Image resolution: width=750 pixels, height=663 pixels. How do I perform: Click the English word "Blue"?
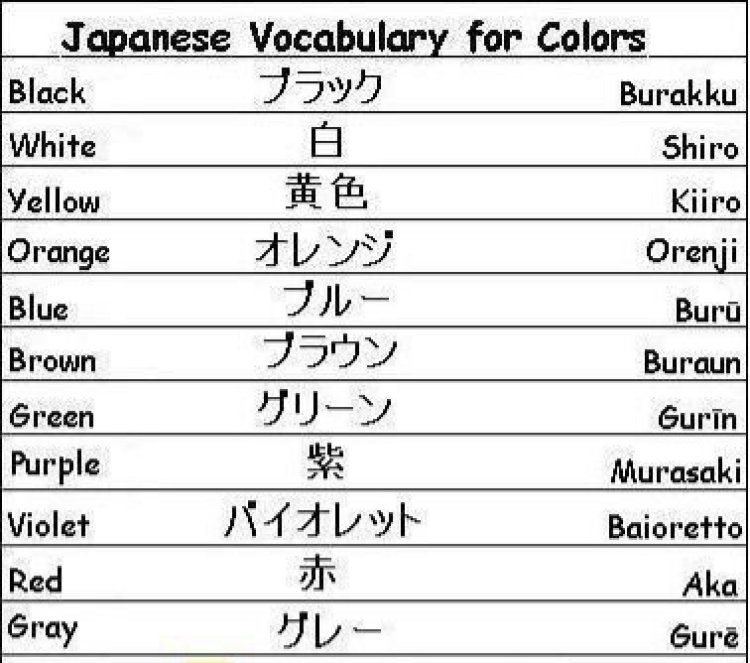click(38, 308)
